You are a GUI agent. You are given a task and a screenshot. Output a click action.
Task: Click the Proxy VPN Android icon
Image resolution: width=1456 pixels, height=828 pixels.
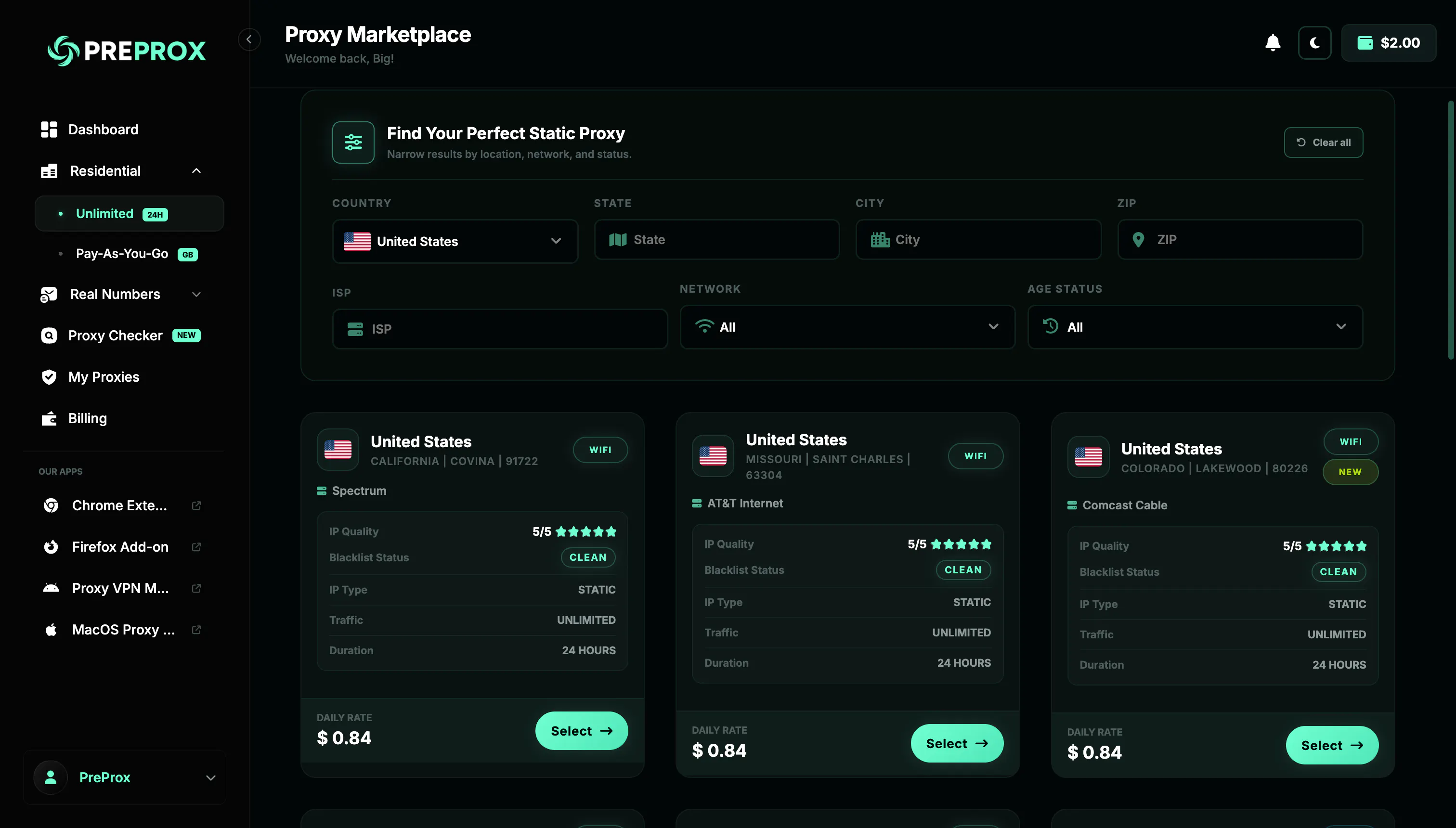click(x=51, y=589)
